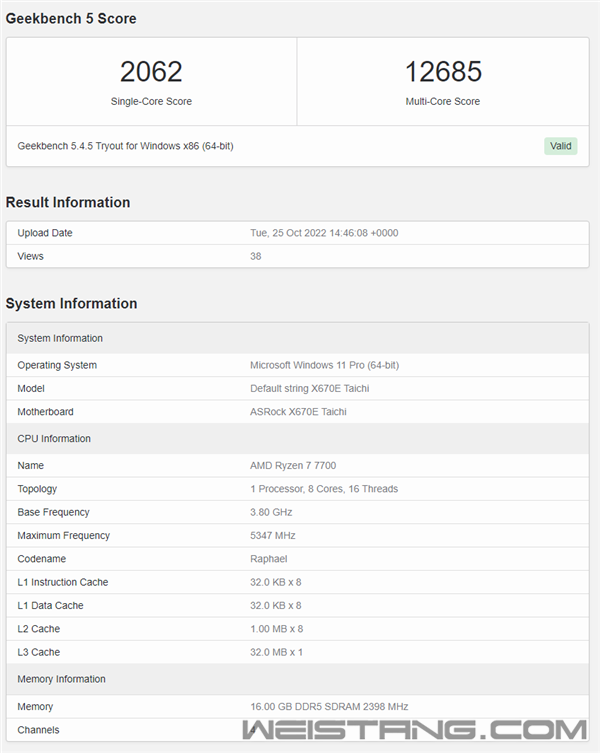Select Default string X670E Taichi value
Screen dimensions: 600x753
(309, 388)
